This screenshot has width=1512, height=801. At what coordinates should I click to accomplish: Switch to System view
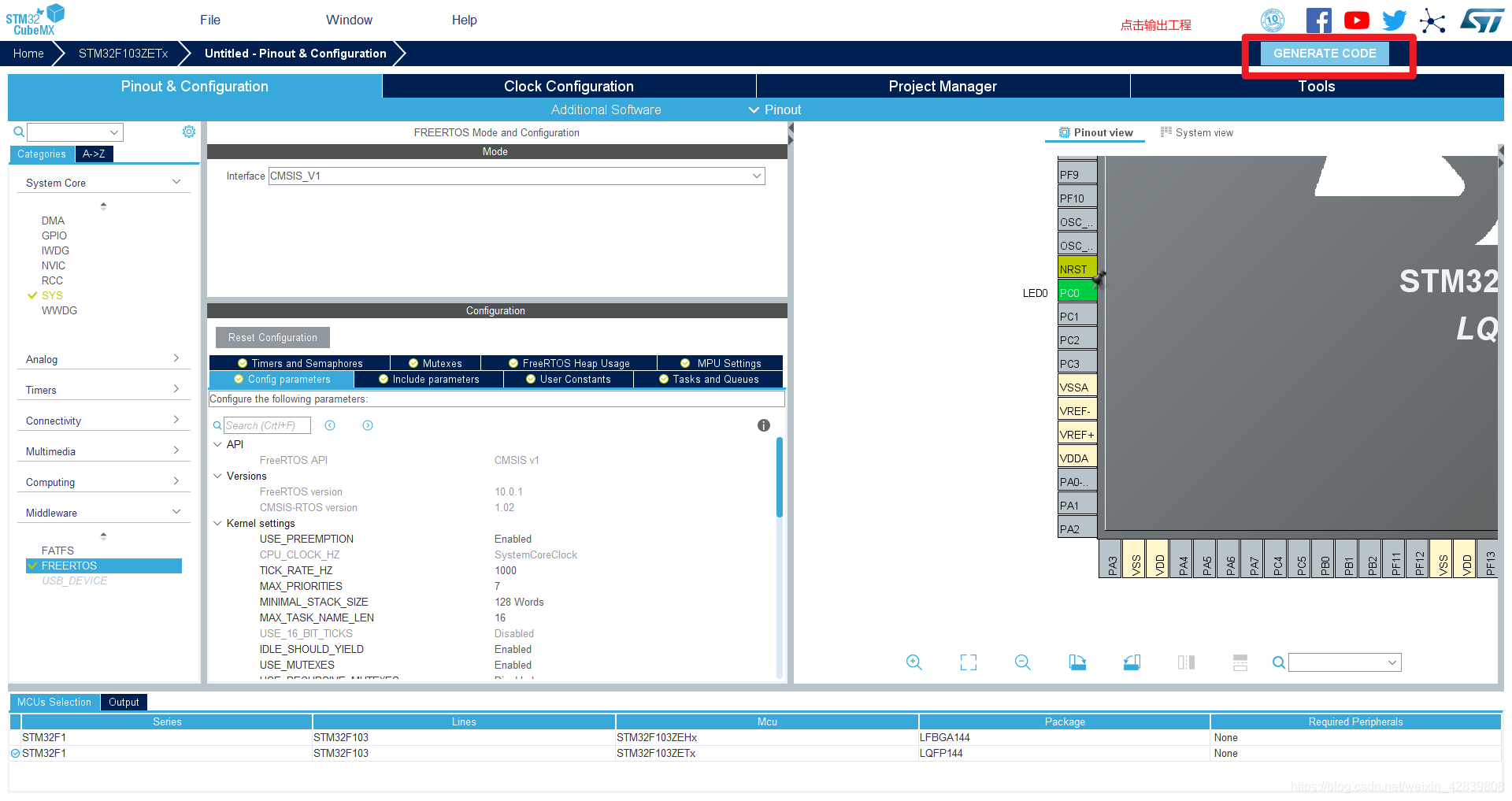click(x=1197, y=132)
